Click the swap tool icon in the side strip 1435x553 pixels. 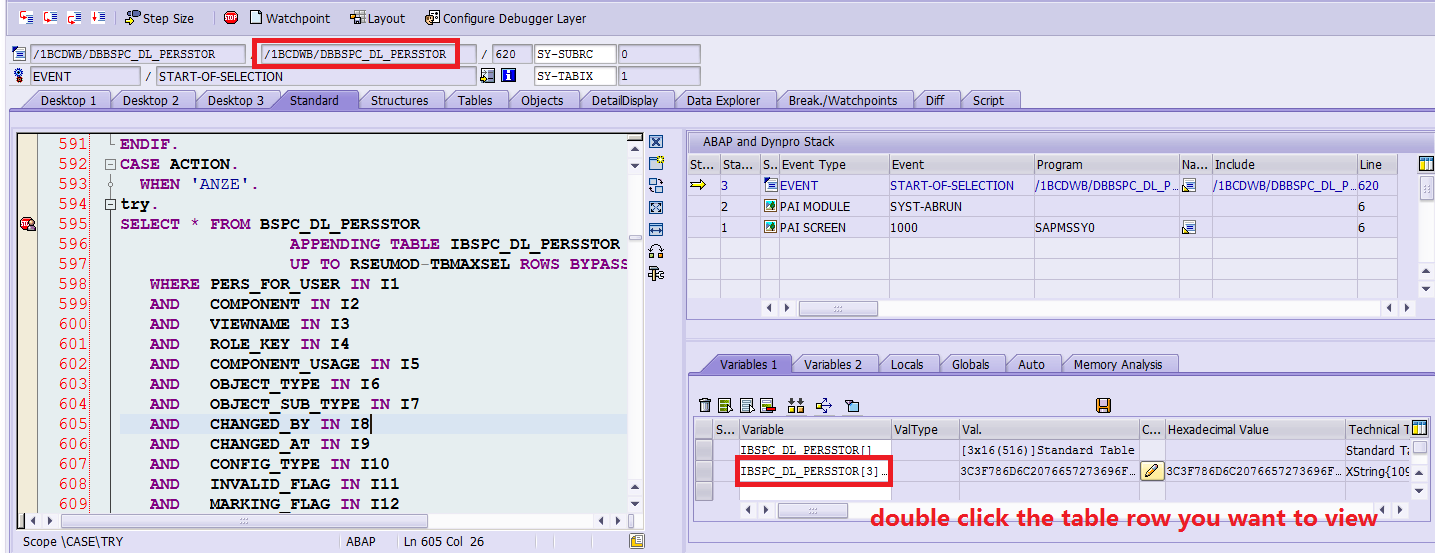(x=656, y=185)
